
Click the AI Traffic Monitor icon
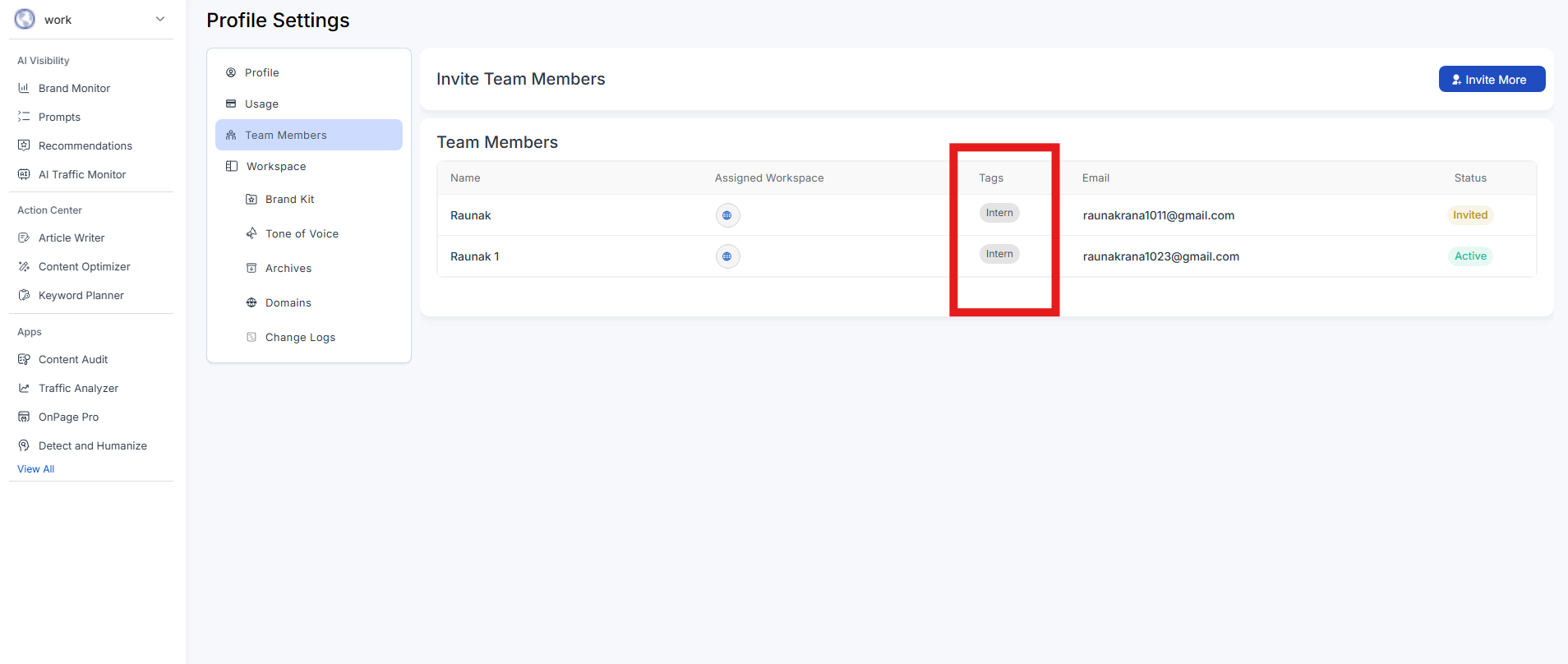pyautogui.click(x=24, y=174)
